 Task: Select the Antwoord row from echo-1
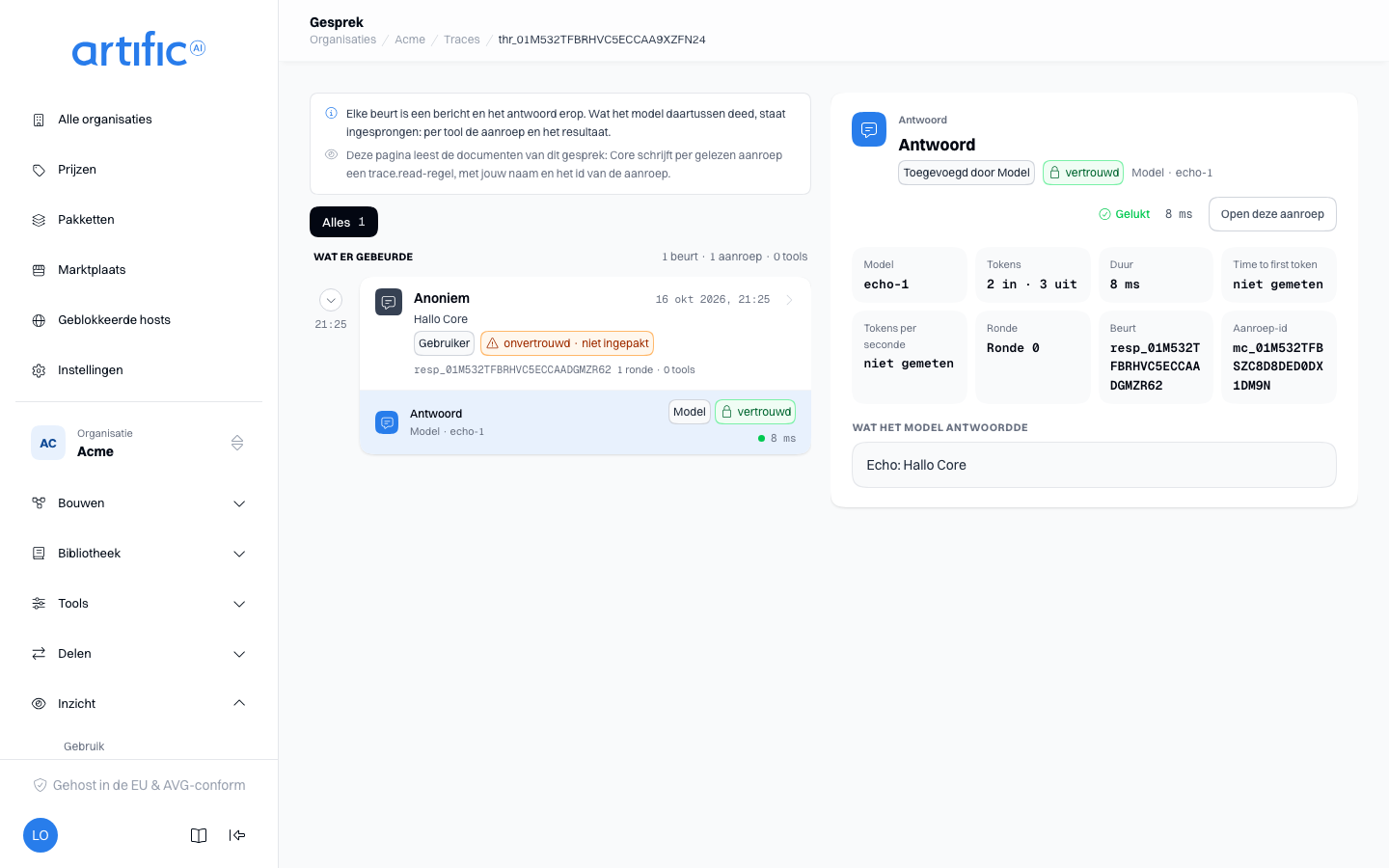point(586,422)
